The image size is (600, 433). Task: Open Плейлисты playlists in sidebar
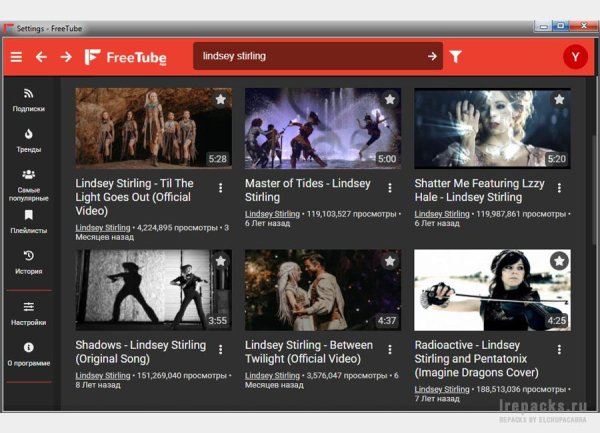point(29,222)
